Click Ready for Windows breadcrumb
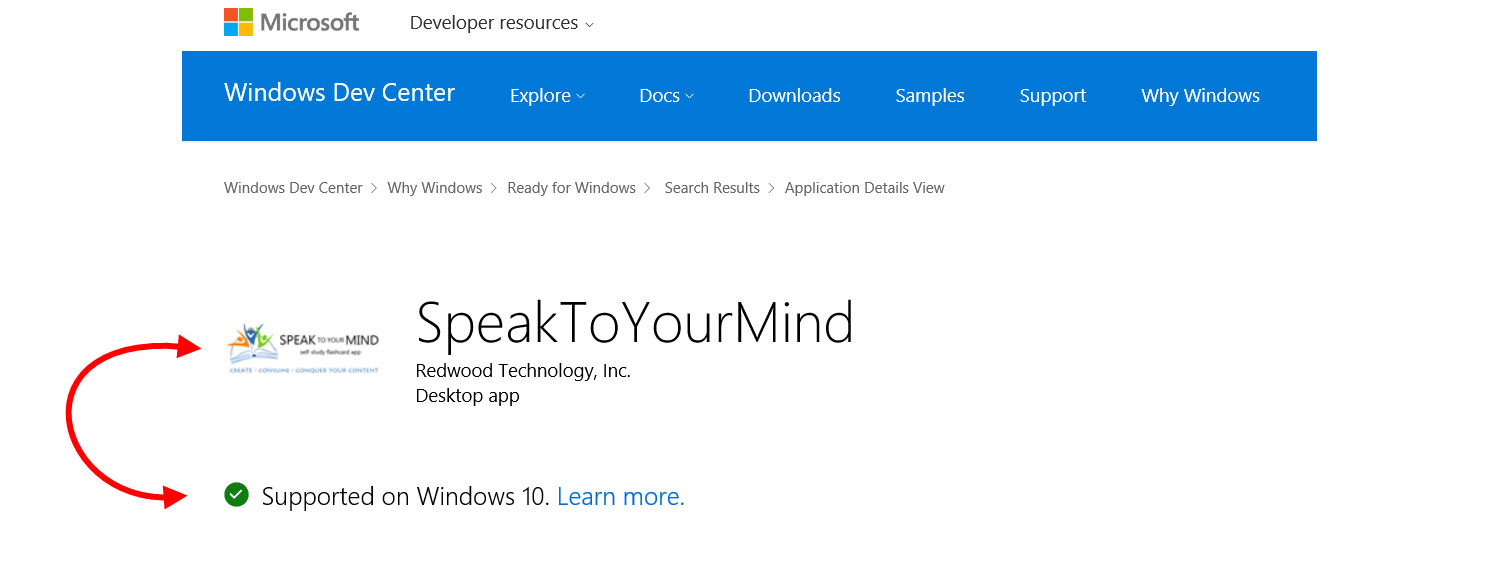Image resolution: width=1500 pixels, height=562 pixels. pyautogui.click(x=571, y=188)
